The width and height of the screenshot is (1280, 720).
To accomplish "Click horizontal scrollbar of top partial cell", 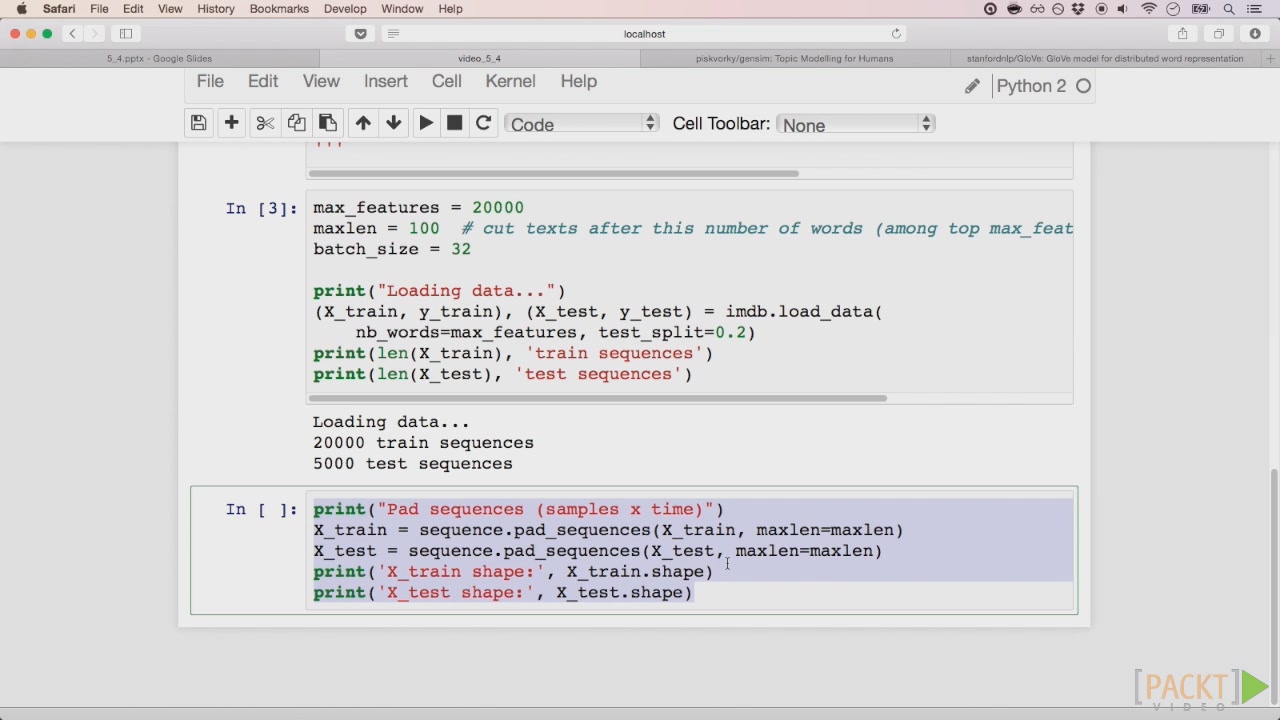I will [x=553, y=173].
